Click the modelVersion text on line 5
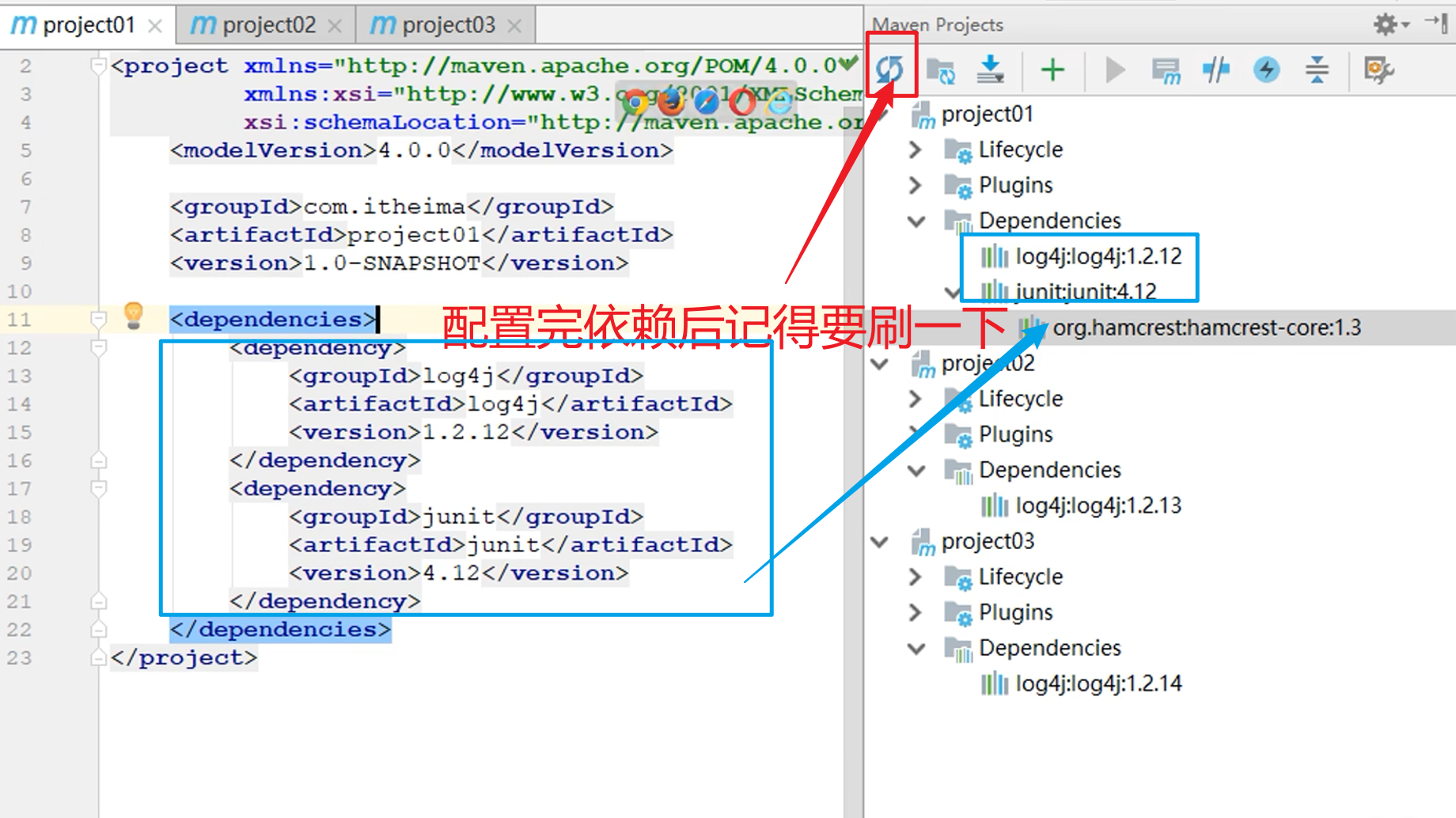The width and height of the screenshot is (1456, 818). [421, 150]
